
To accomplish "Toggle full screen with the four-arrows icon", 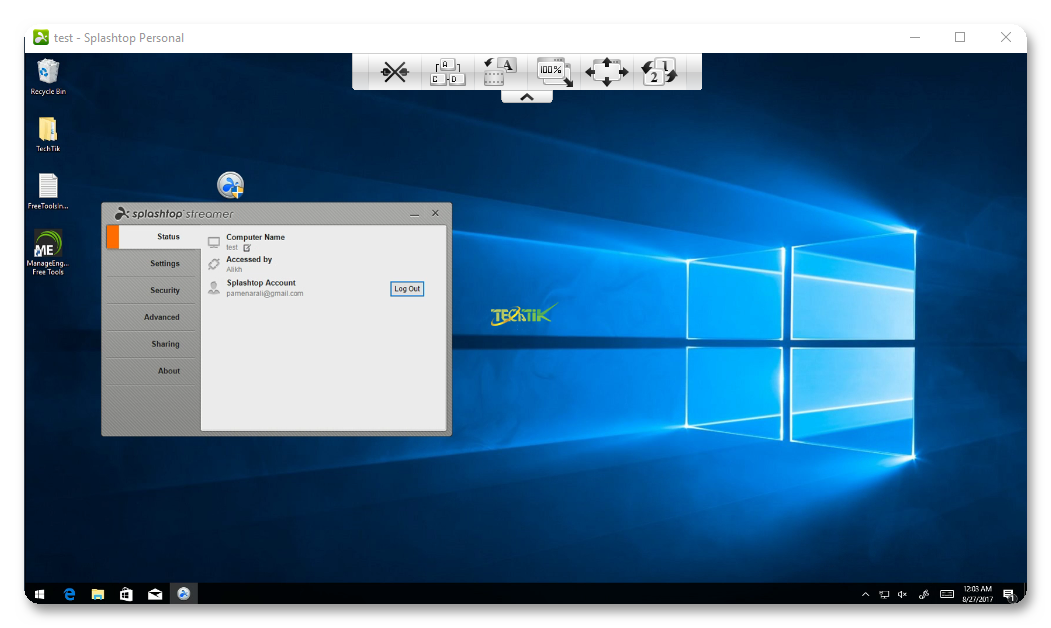I will pyautogui.click(x=606, y=72).
